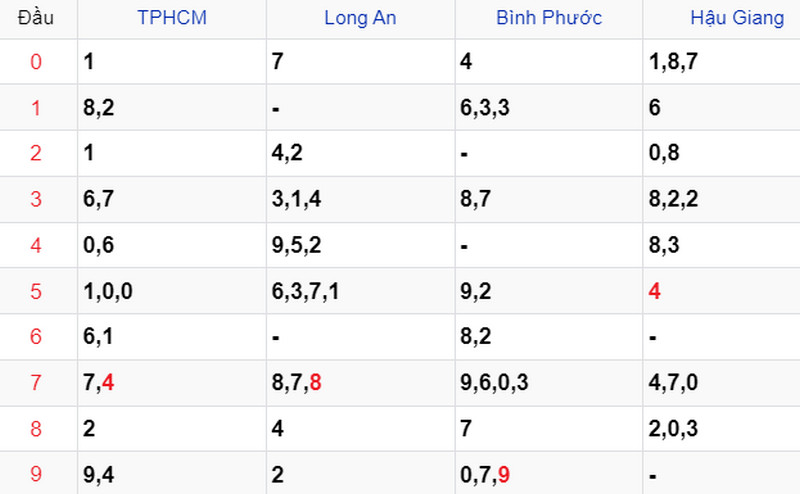800x494 pixels.
Task: Select the red row label 0
Action: click(36, 62)
